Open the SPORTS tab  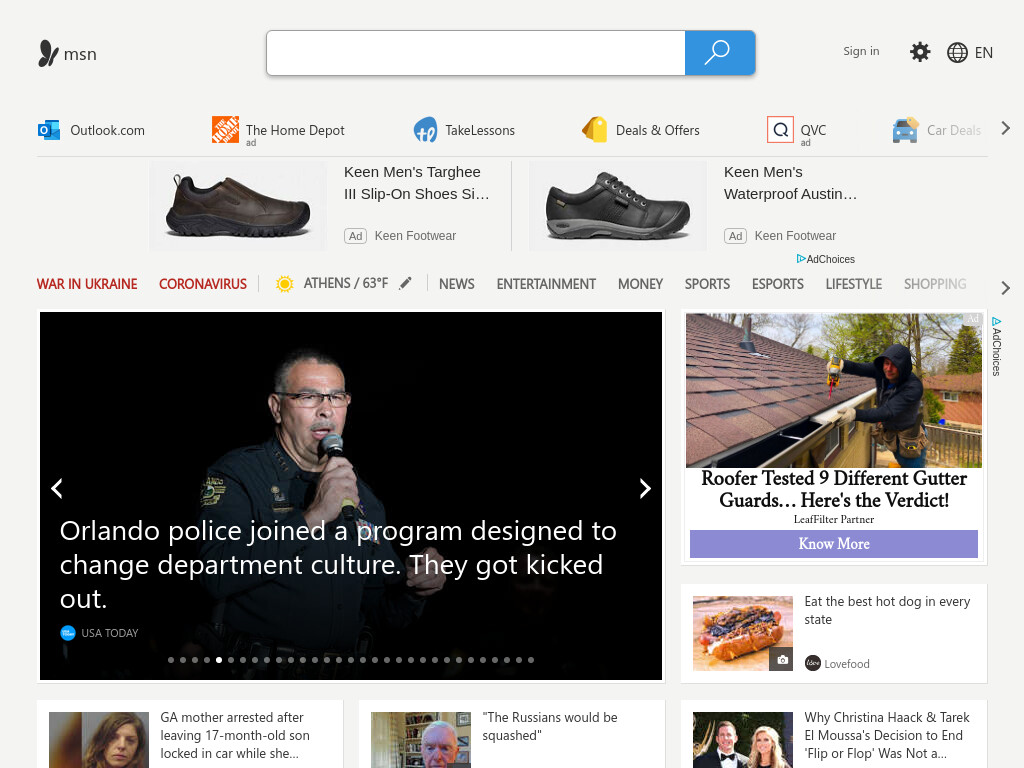tap(707, 284)
